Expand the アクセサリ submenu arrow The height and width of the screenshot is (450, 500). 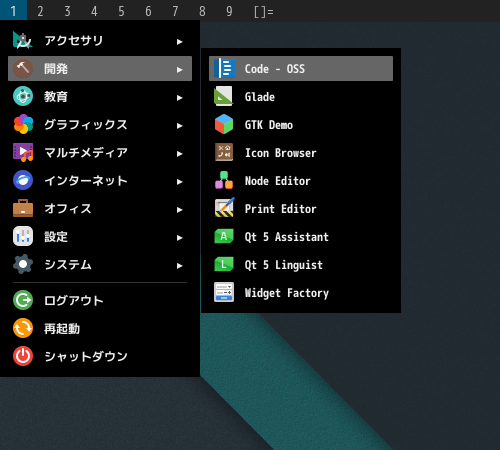point(180,42)
